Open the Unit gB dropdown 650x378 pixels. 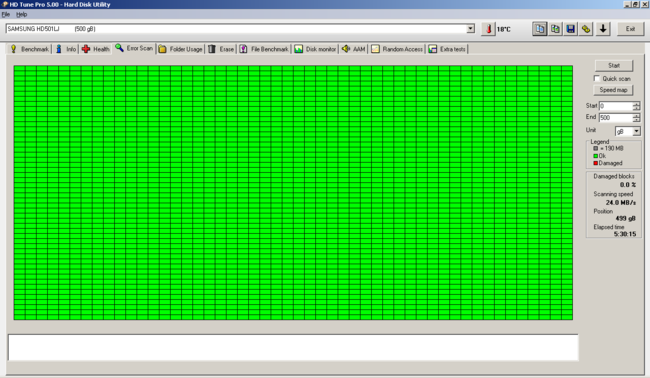coord(636,131)
